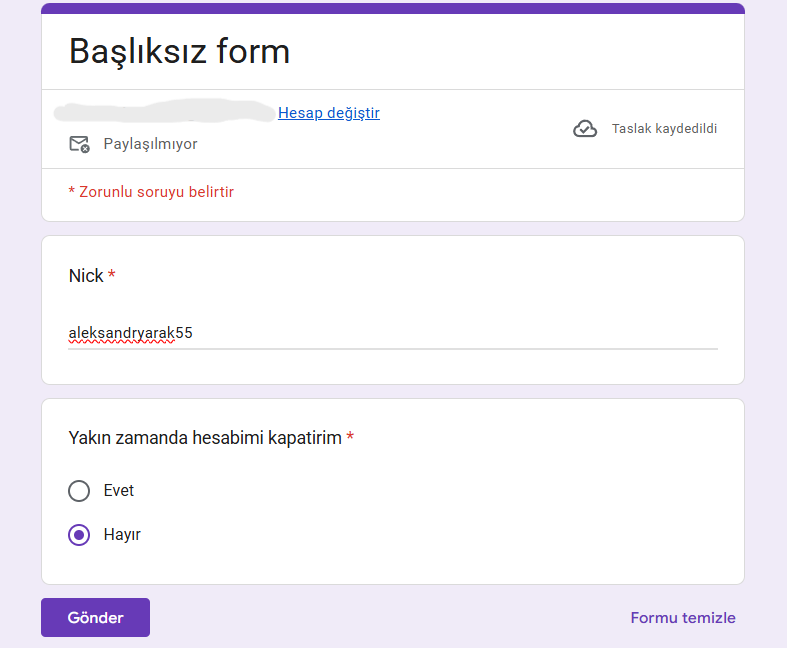
Task: Click the blurred account email address
Action: [165, 111]
